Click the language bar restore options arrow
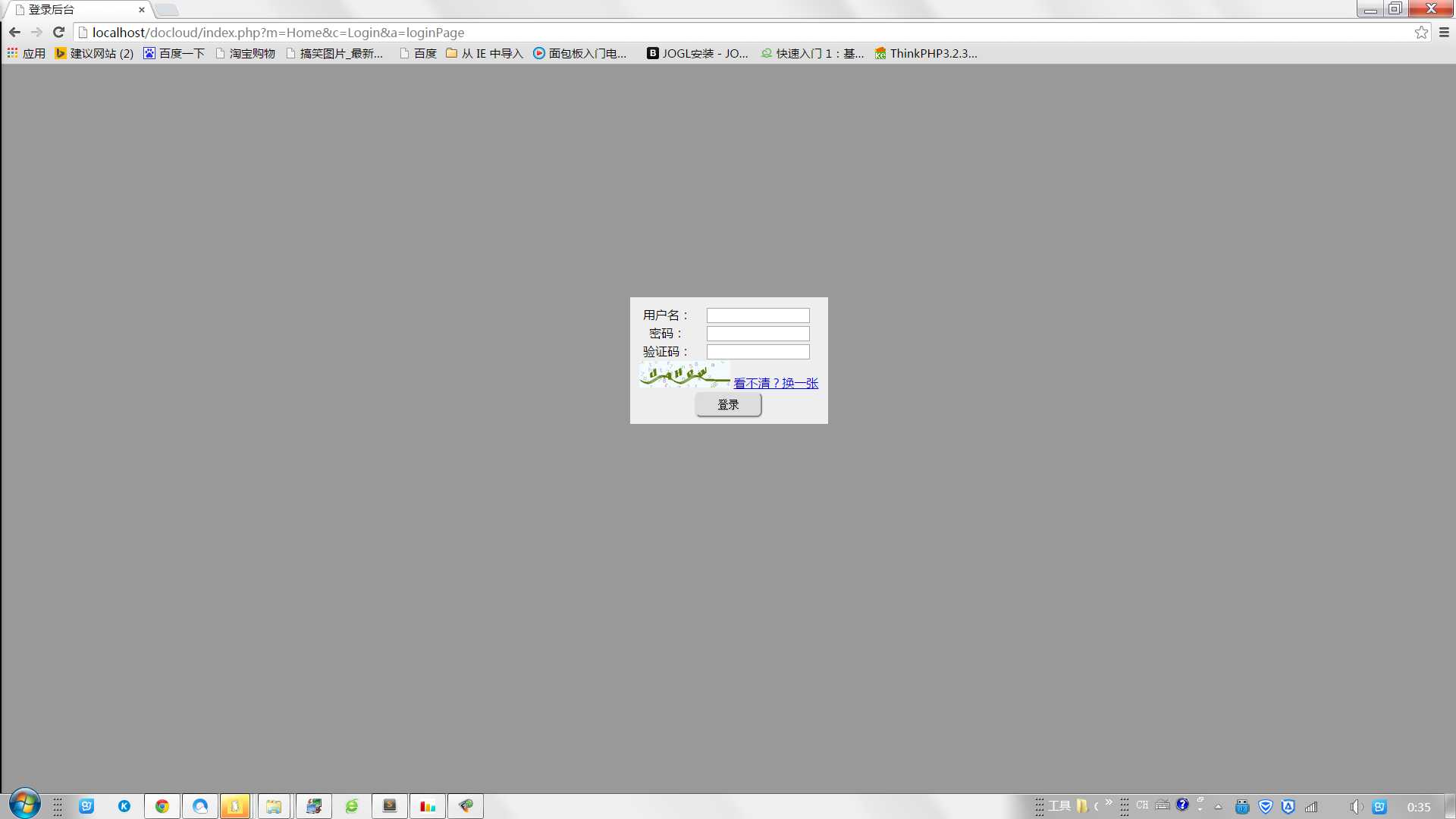 pyautogui.click(x=1200, y=809)
